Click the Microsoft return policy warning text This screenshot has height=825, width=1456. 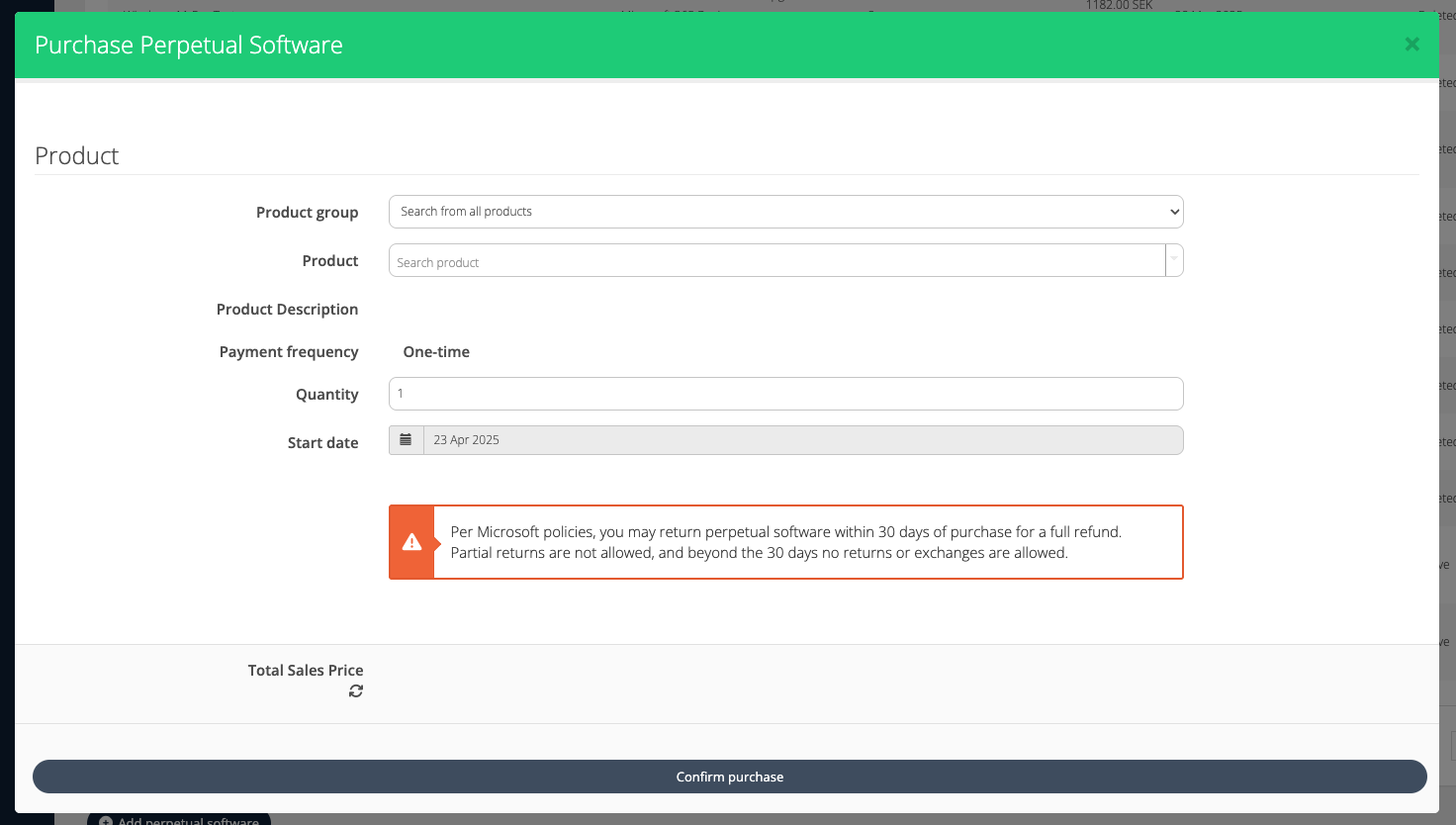tap(785, 542)
